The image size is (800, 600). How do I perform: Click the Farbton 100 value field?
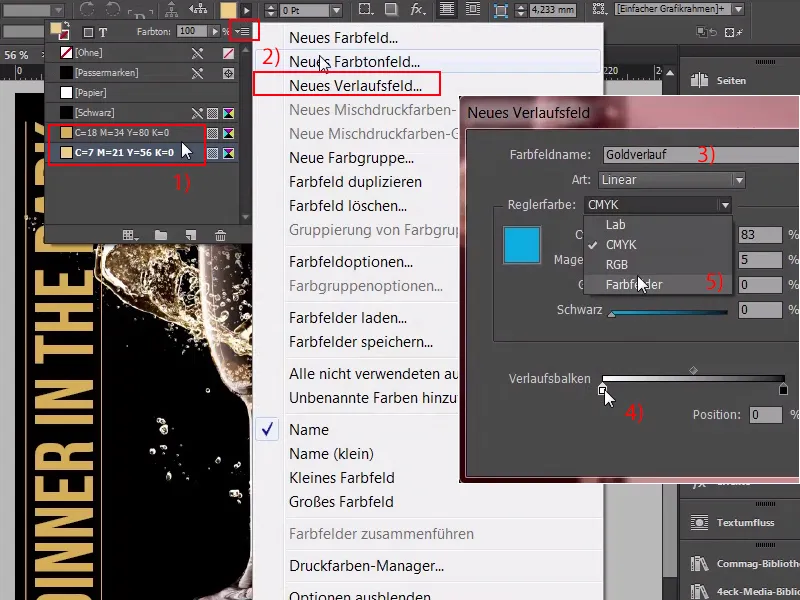pyautogui.click(x=191, y=31)
